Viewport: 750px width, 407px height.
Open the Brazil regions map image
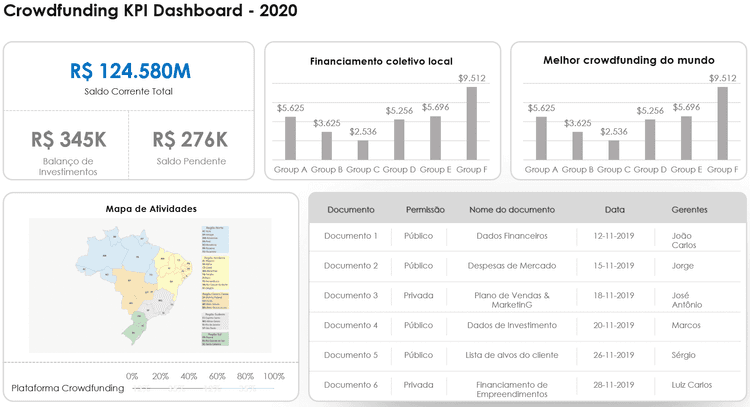(150, 286)
